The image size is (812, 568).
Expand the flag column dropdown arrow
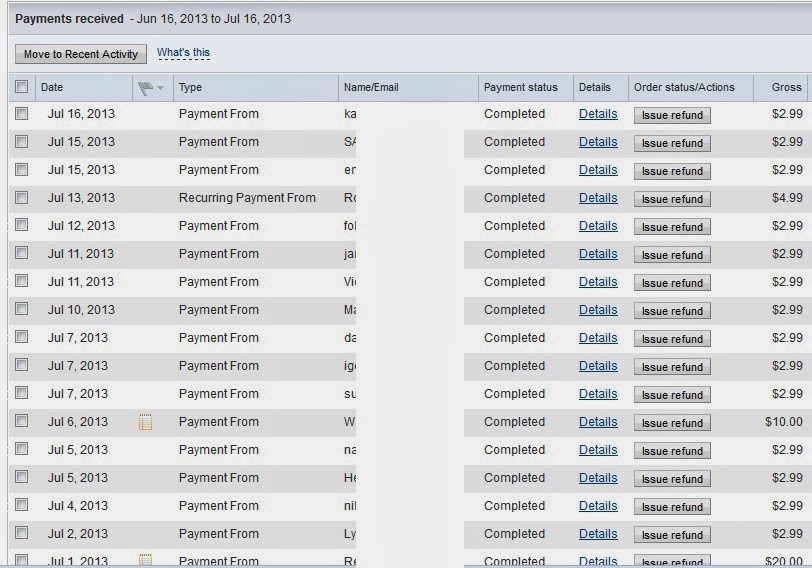click(160, 88)
